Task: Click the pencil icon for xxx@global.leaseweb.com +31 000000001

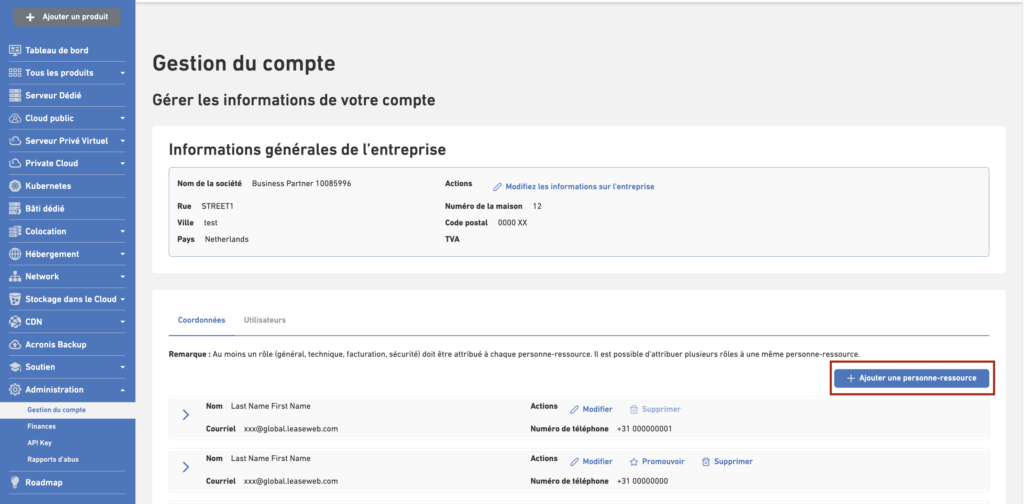Action: coord(575,409)
